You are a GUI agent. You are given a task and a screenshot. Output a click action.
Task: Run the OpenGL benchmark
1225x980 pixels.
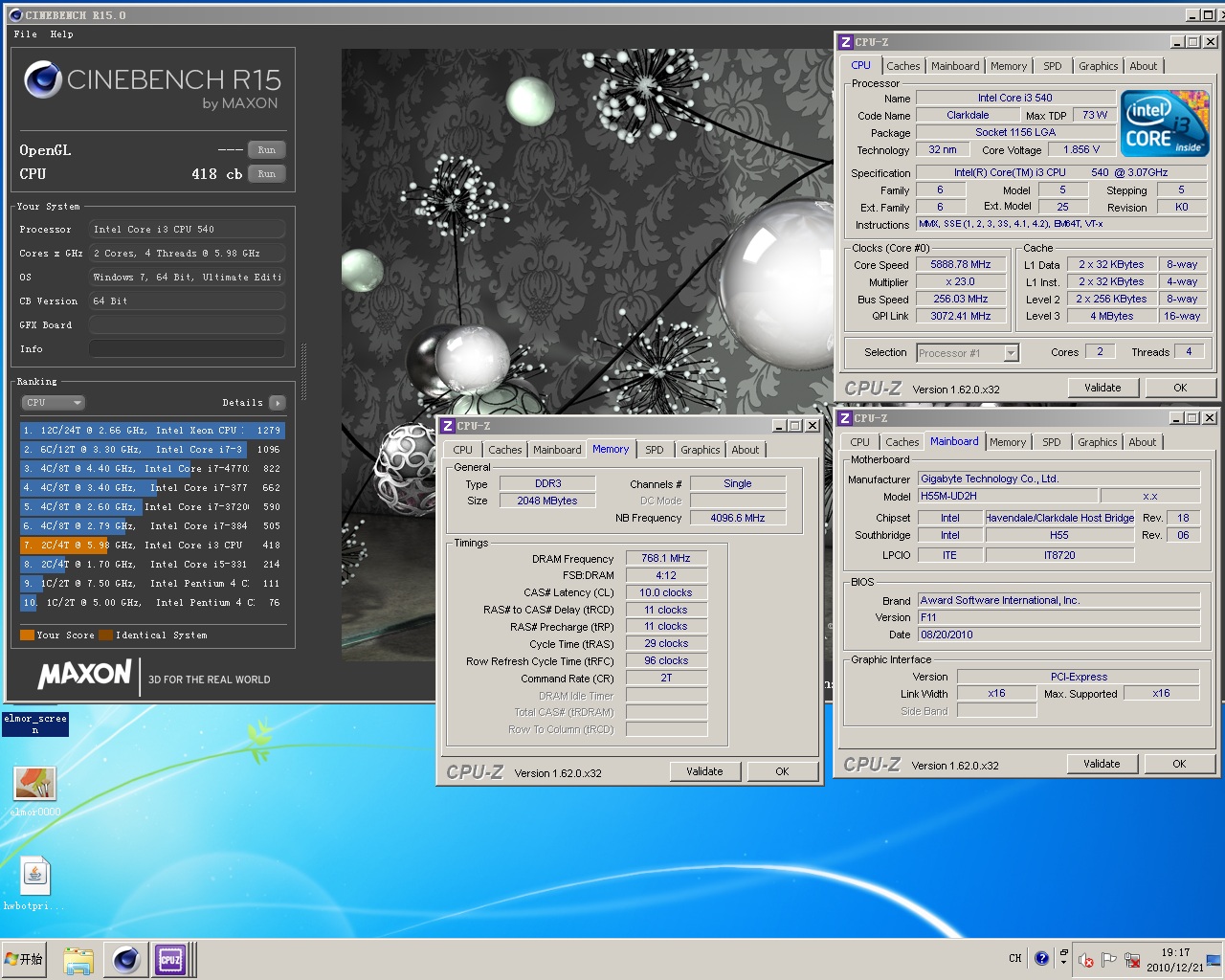(x=266, y=150)
